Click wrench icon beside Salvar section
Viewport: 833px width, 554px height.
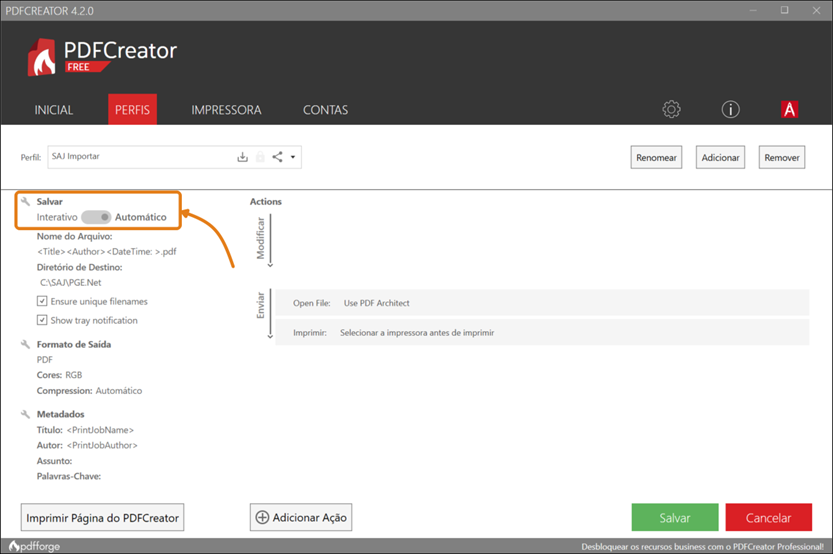pos(26,202)
